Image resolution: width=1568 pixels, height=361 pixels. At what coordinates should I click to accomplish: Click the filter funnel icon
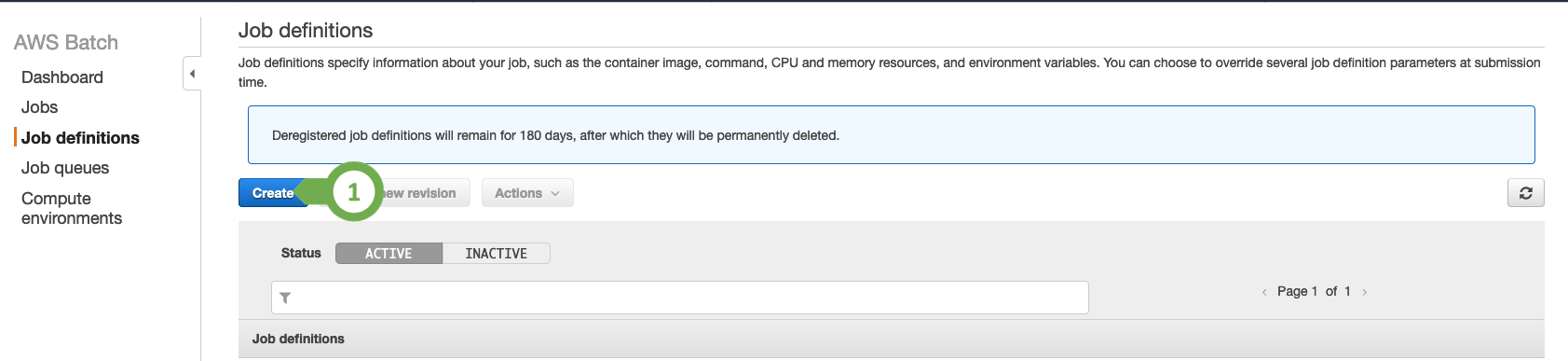pyautogui.click(x=285, y=298)
